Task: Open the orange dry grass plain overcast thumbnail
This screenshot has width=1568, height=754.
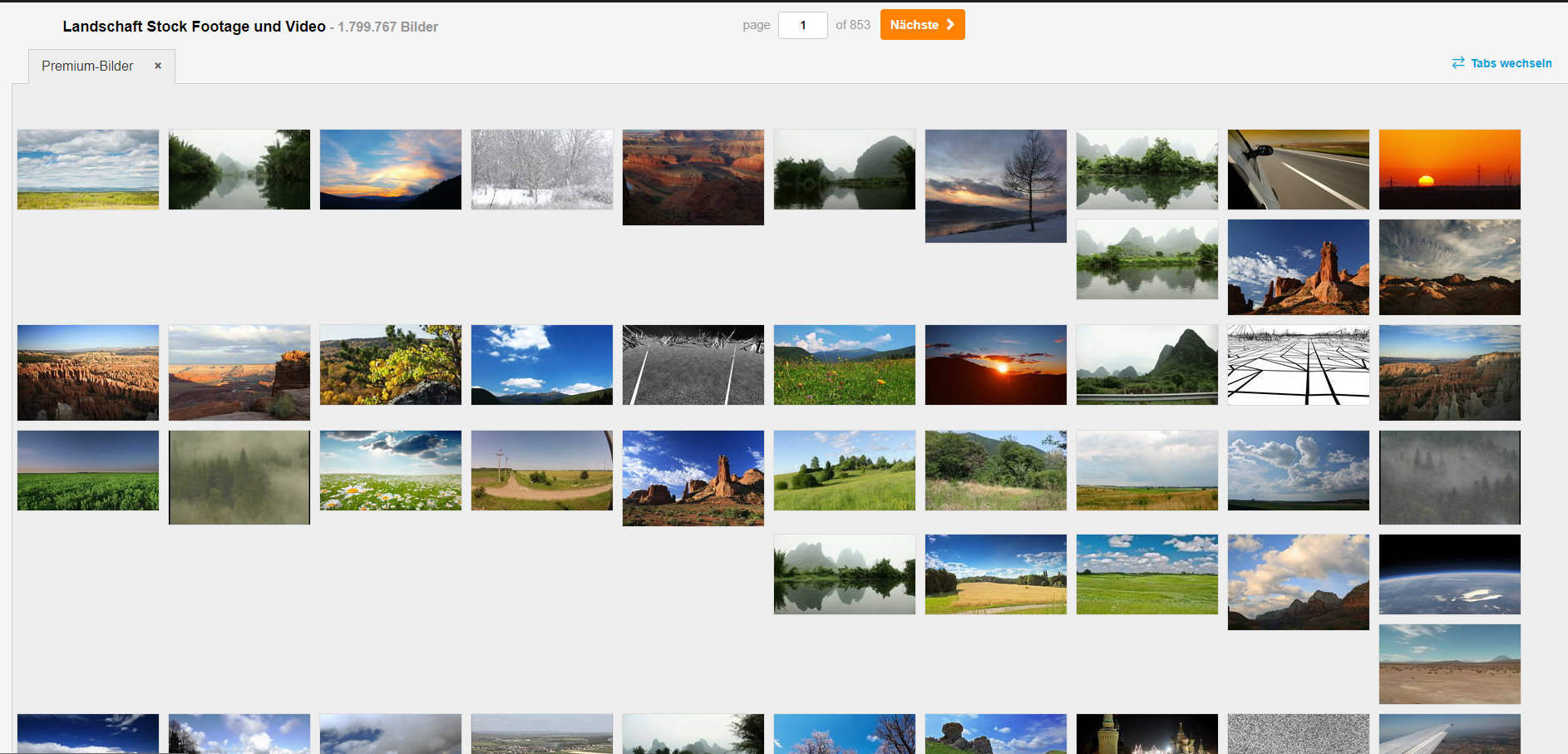Action: point(1147,471)
